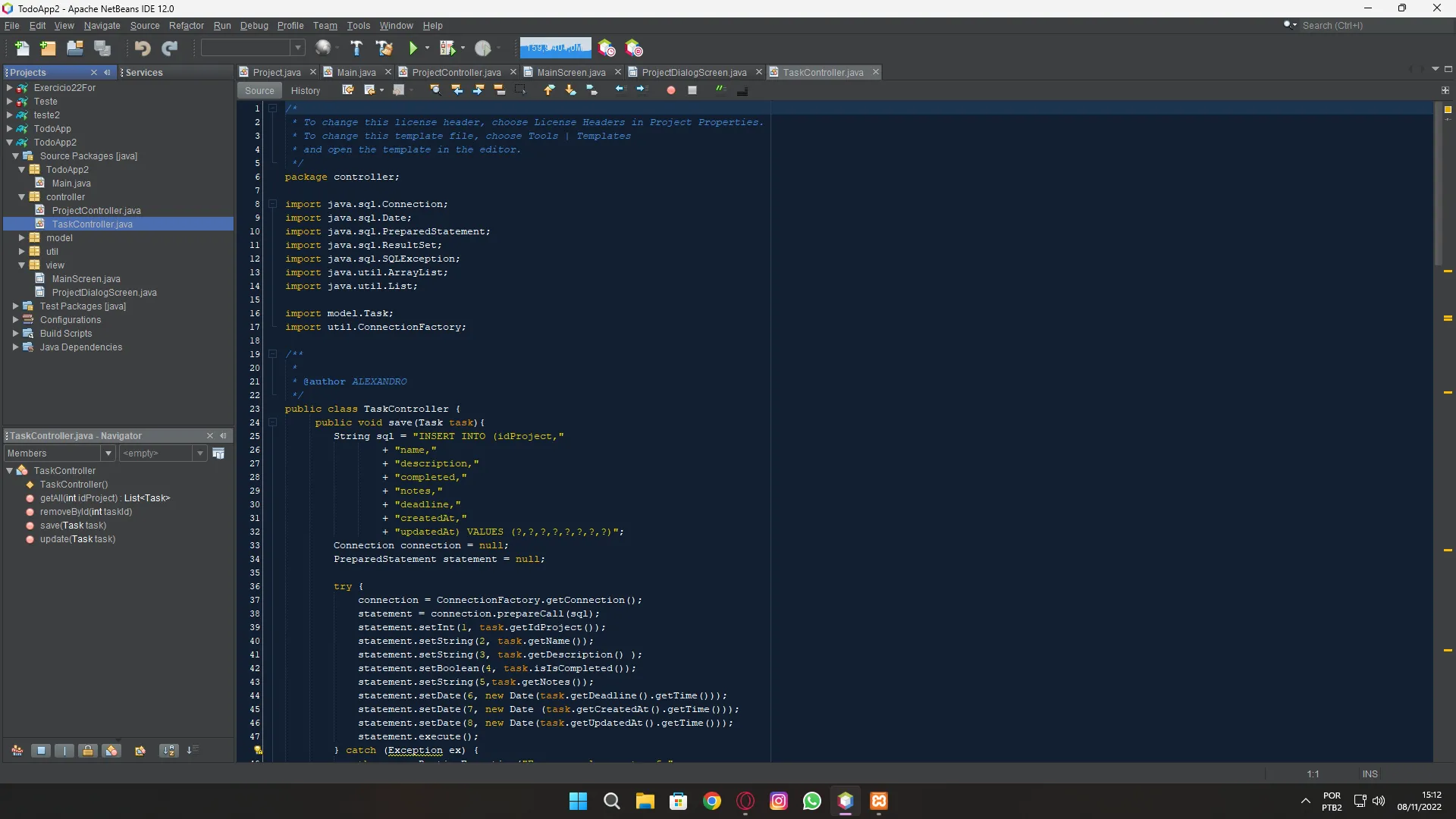The width and height of the screenshot is (1456, 819).
Task: Open the Run Project dropdown arrow
Action: (427, 48)
